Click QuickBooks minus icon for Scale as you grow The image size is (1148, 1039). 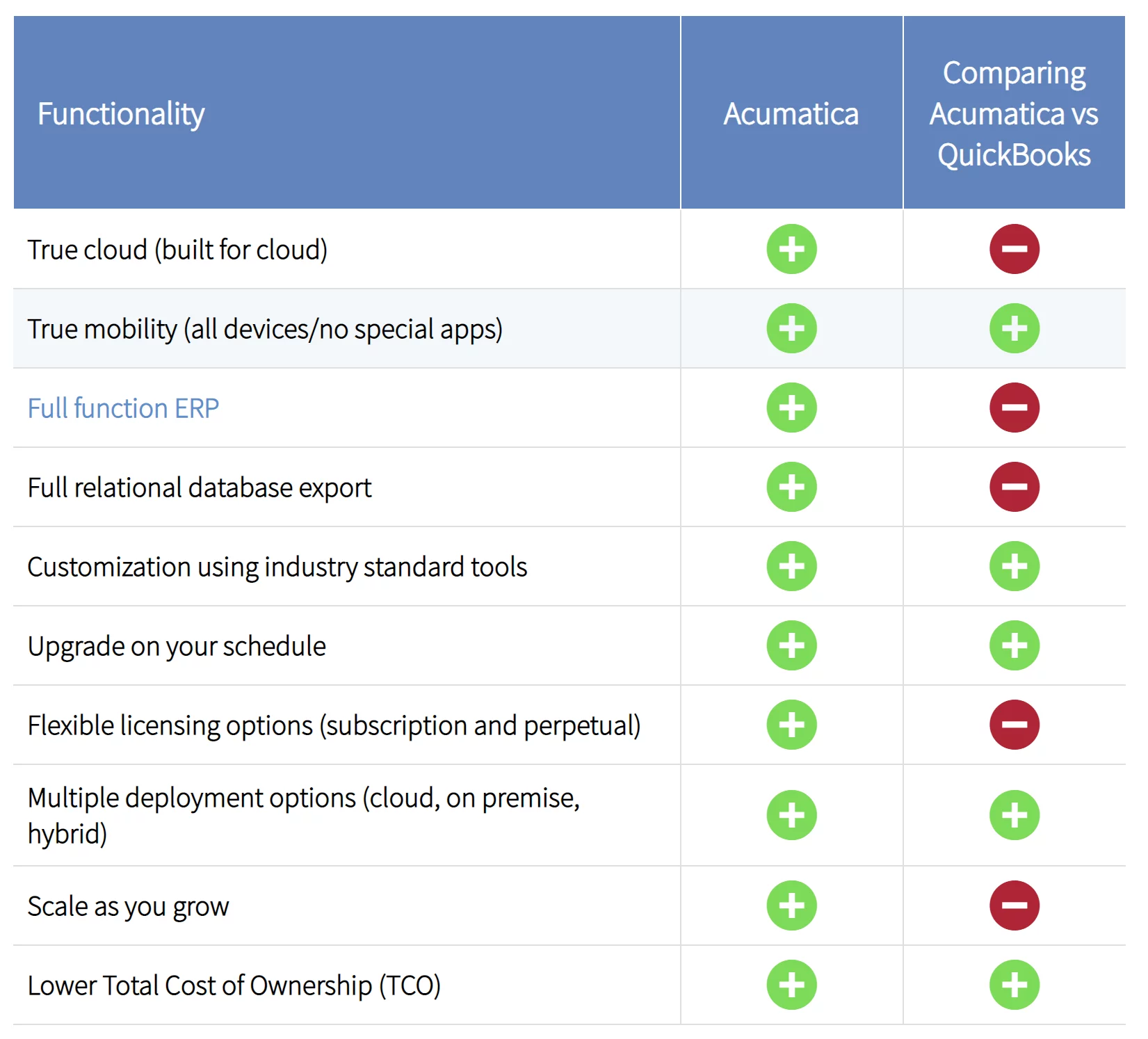point(1014,905)
